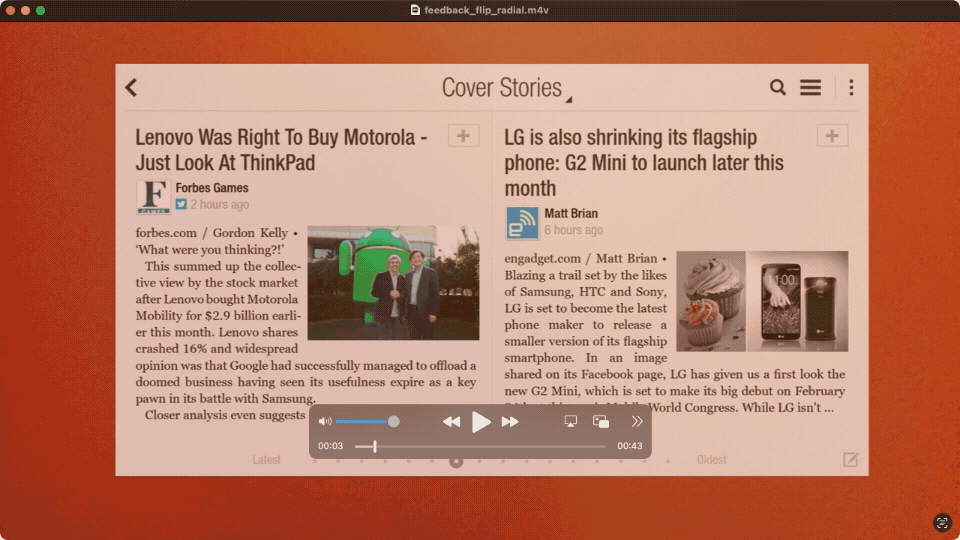
Task: Fast forward the video
Action: point(510,422)
